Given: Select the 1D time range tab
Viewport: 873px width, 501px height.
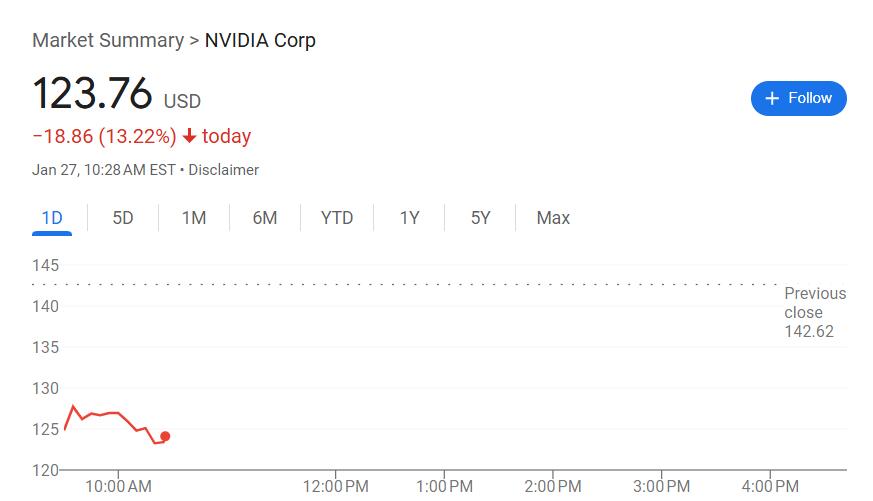Looking at the screenshot, I should [x=52, y=218].
